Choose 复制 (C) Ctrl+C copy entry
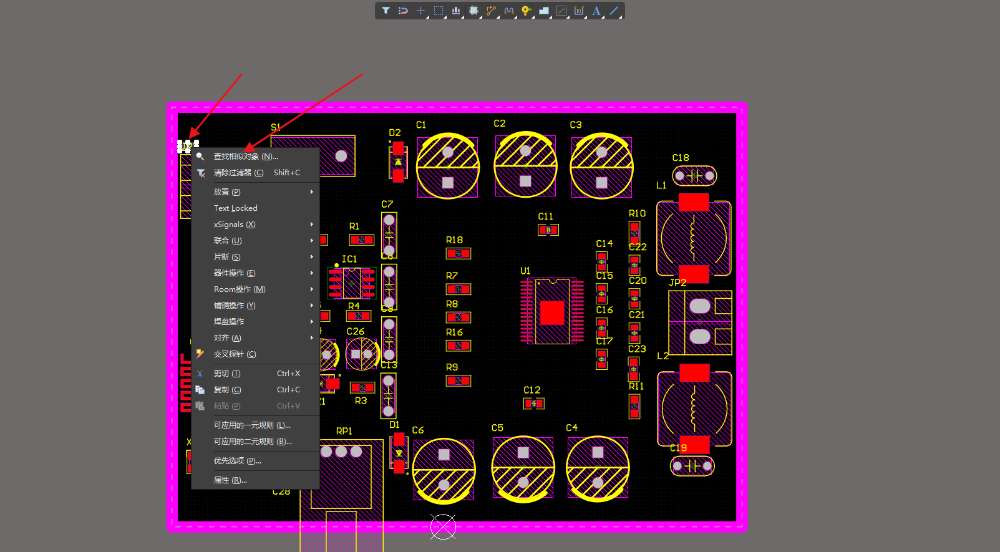Screen dimensions: 1000x552 click(255, 389)
